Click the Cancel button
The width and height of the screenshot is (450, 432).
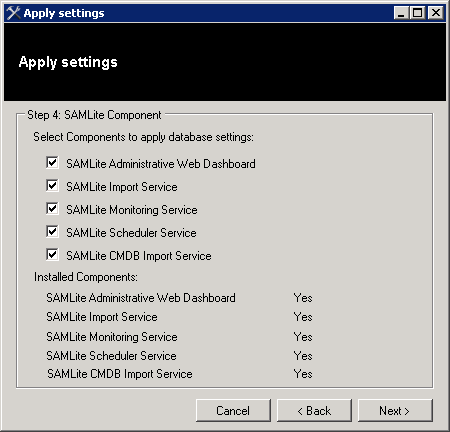click(233, 410)
